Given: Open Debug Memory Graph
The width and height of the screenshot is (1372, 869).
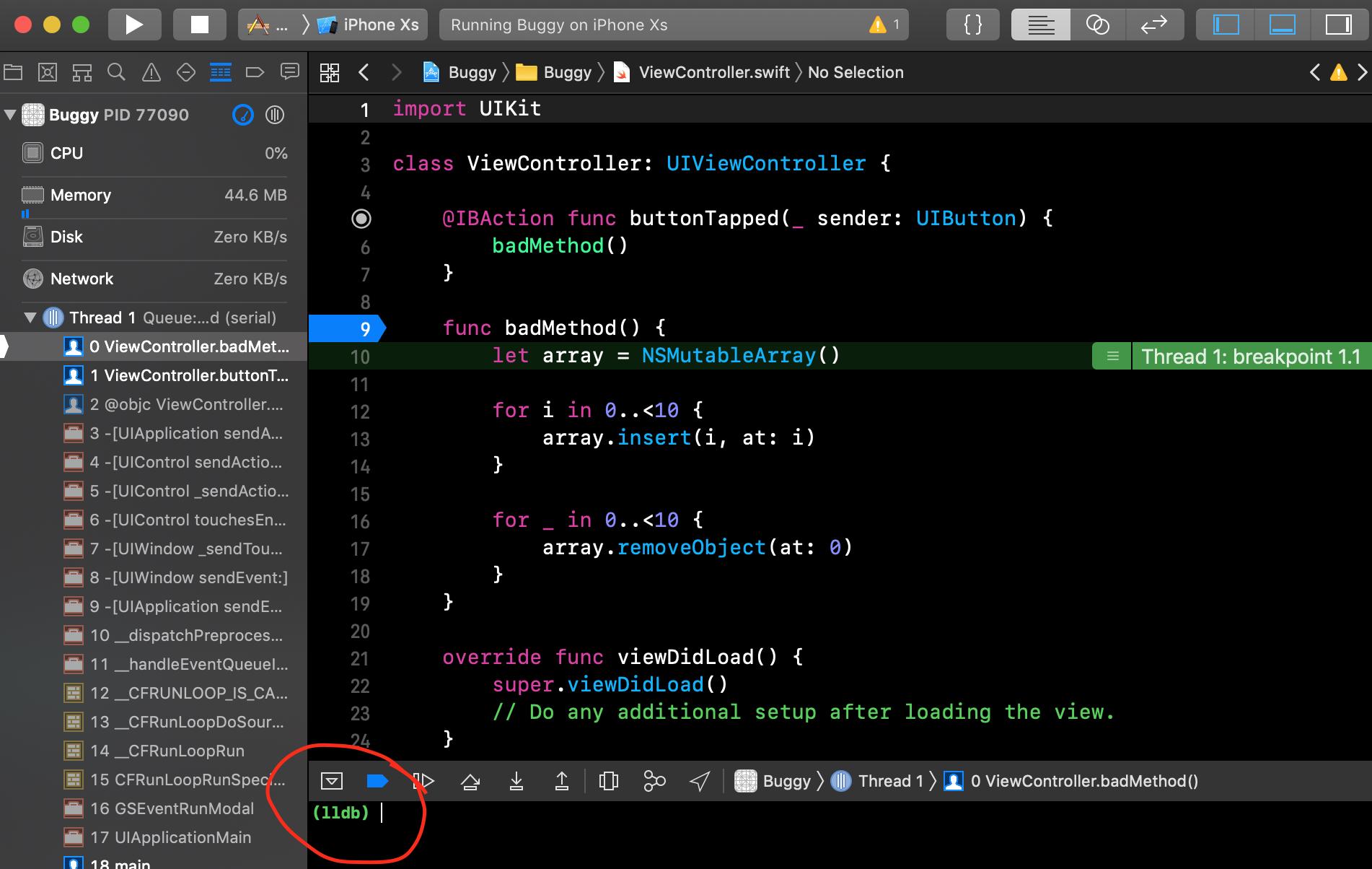Looking at the screenshot, I should pyautogui.click(x=654, y=781).
